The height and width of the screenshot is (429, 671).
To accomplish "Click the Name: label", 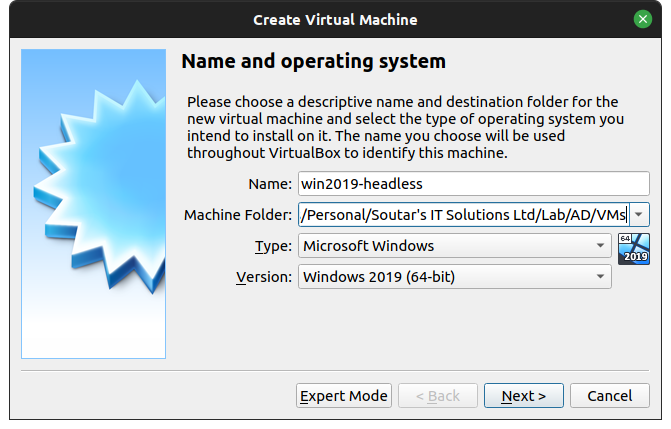I will tap(270, 184).
